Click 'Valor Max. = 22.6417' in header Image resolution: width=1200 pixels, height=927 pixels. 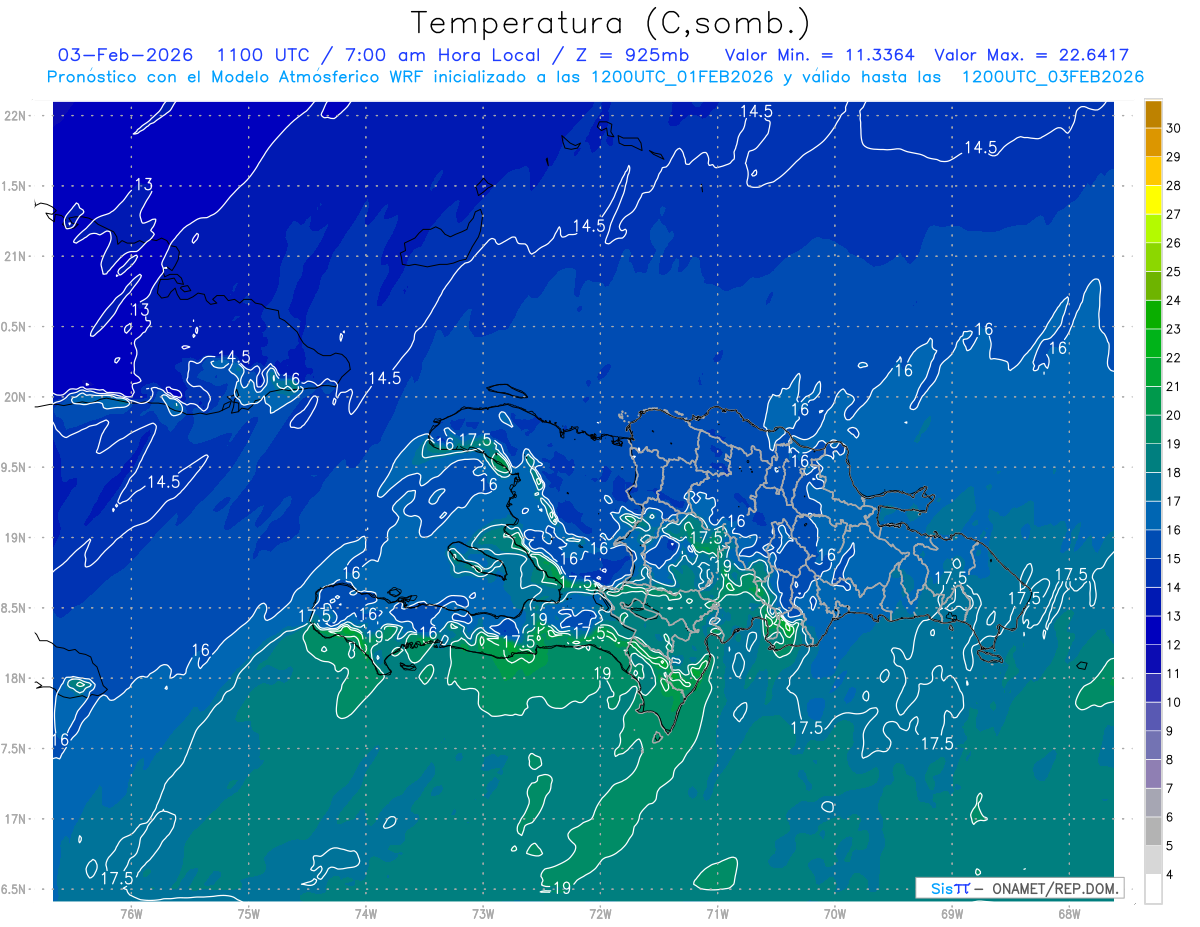[x=1032, y=55]
